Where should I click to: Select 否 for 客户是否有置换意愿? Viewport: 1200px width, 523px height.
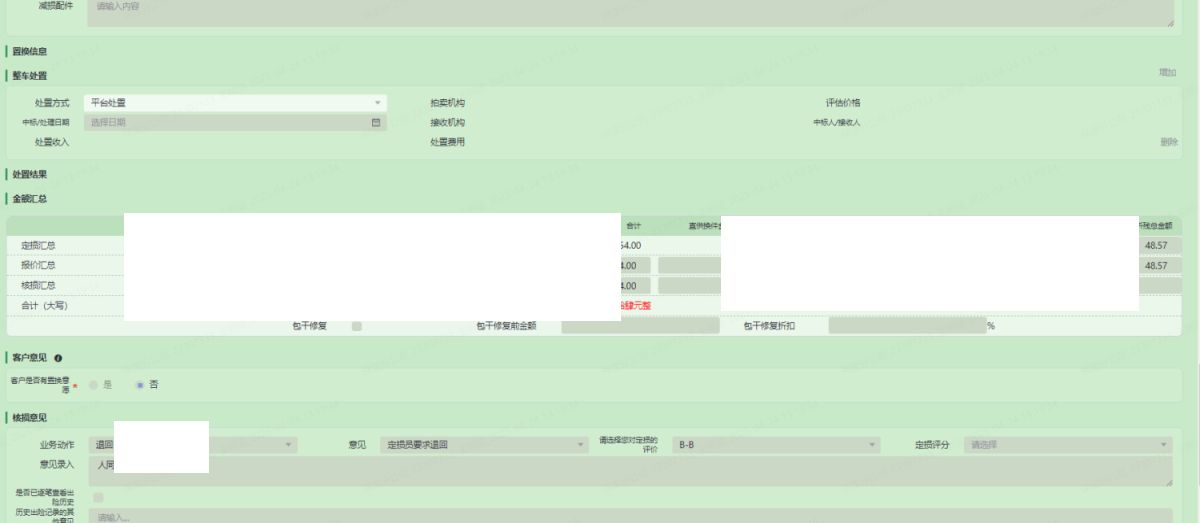click(x=140, y=384)
